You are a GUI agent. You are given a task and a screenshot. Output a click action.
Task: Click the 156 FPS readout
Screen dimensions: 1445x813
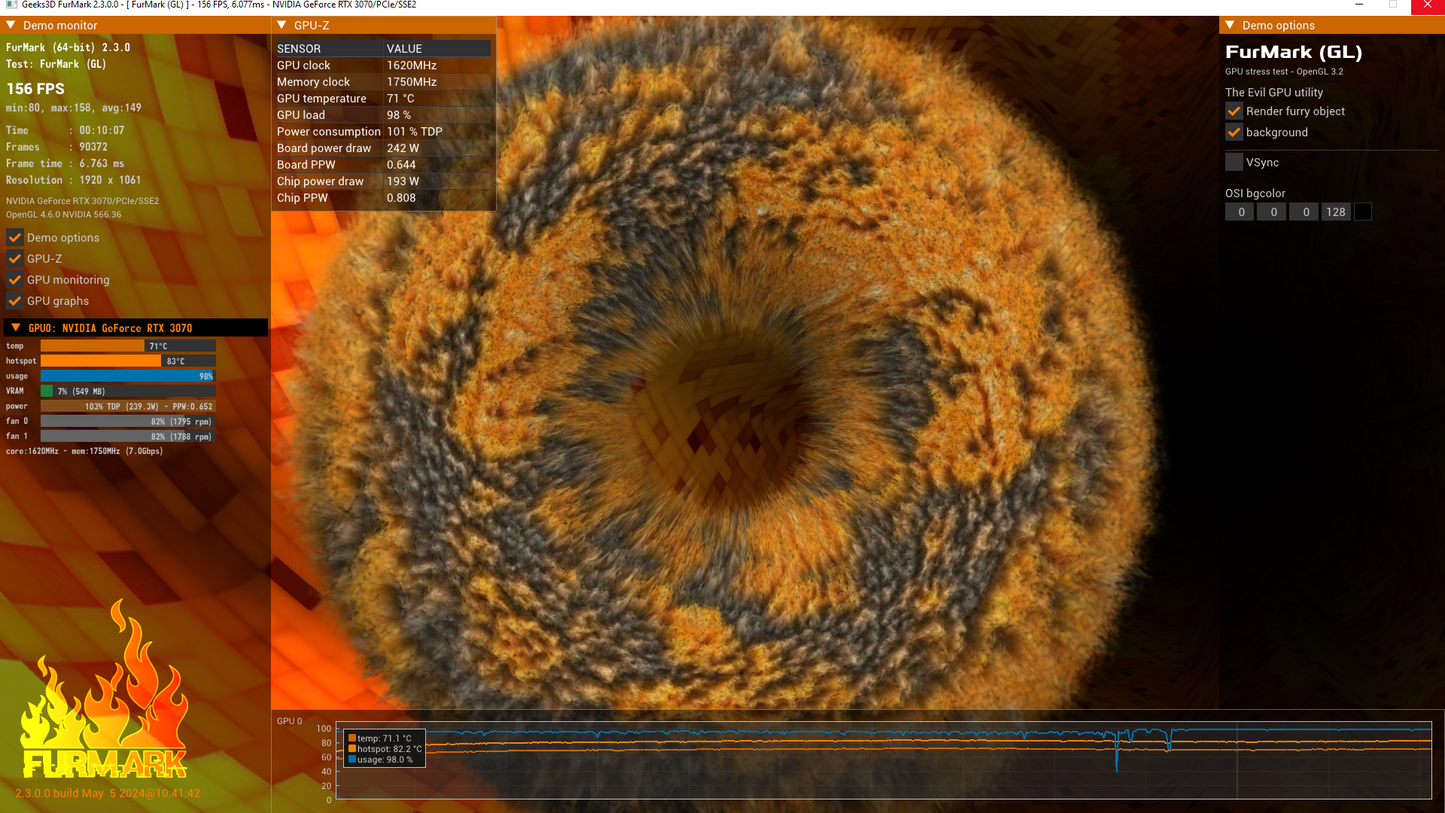click(x=35, y=89)
